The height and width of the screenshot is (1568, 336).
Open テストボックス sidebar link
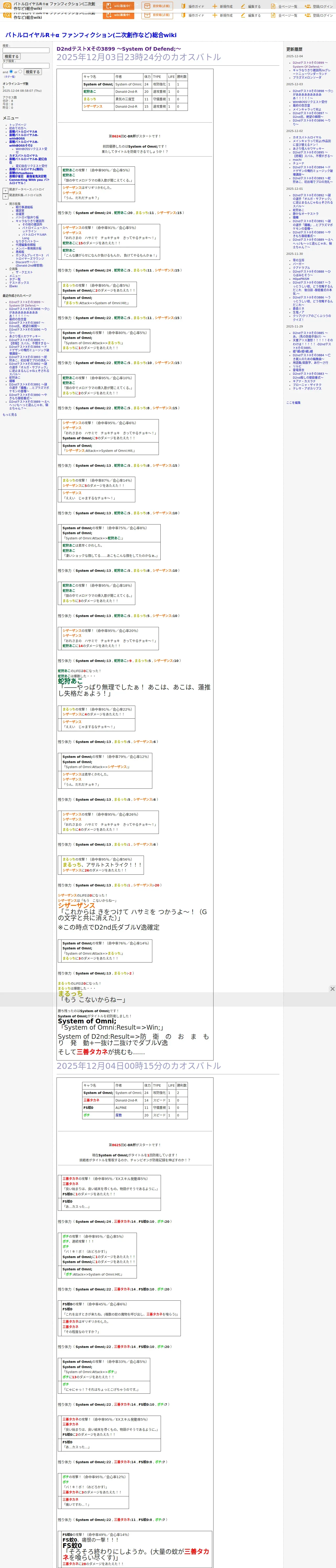click(x=19, y=283)
